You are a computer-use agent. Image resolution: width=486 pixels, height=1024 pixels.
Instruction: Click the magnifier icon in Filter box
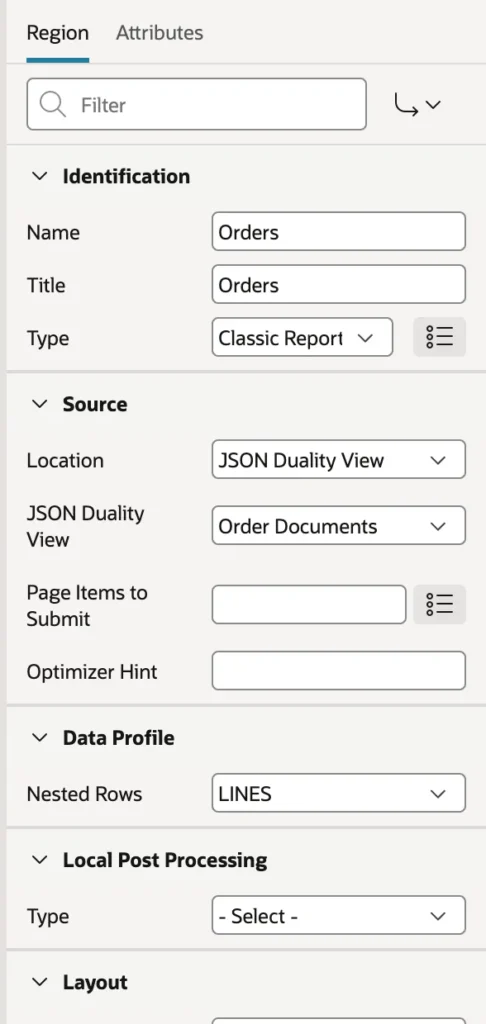click(x=52, y=104)
